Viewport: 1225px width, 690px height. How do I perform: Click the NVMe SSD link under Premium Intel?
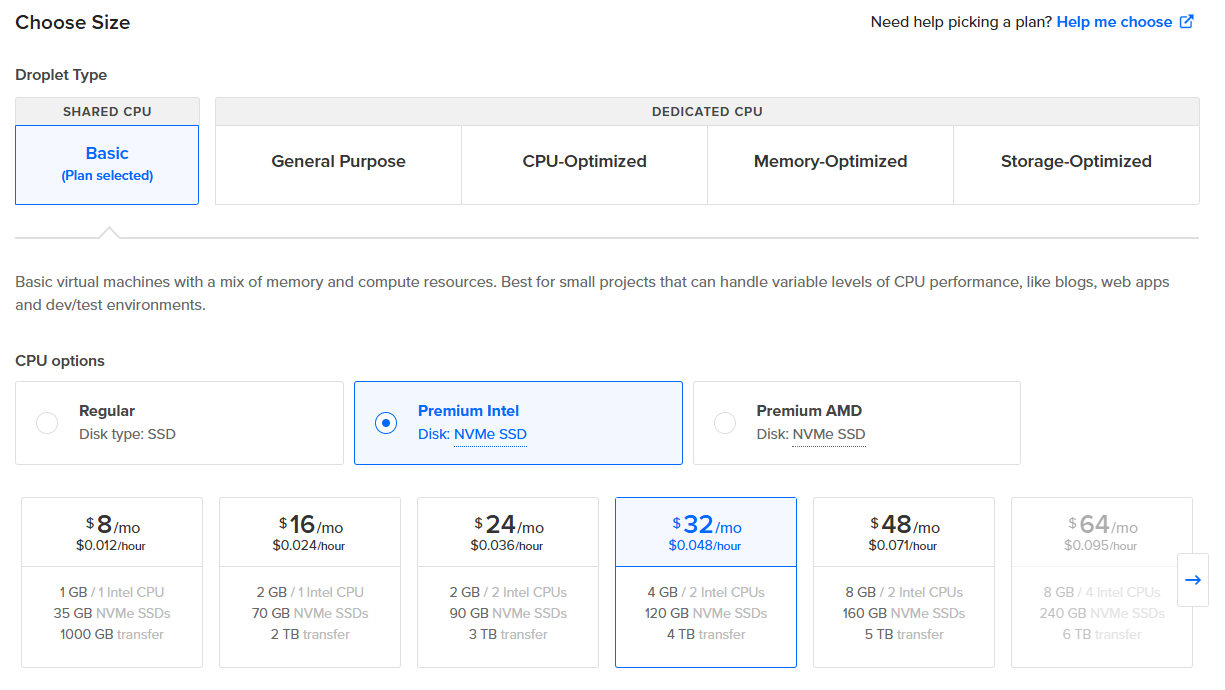(490, 435)
